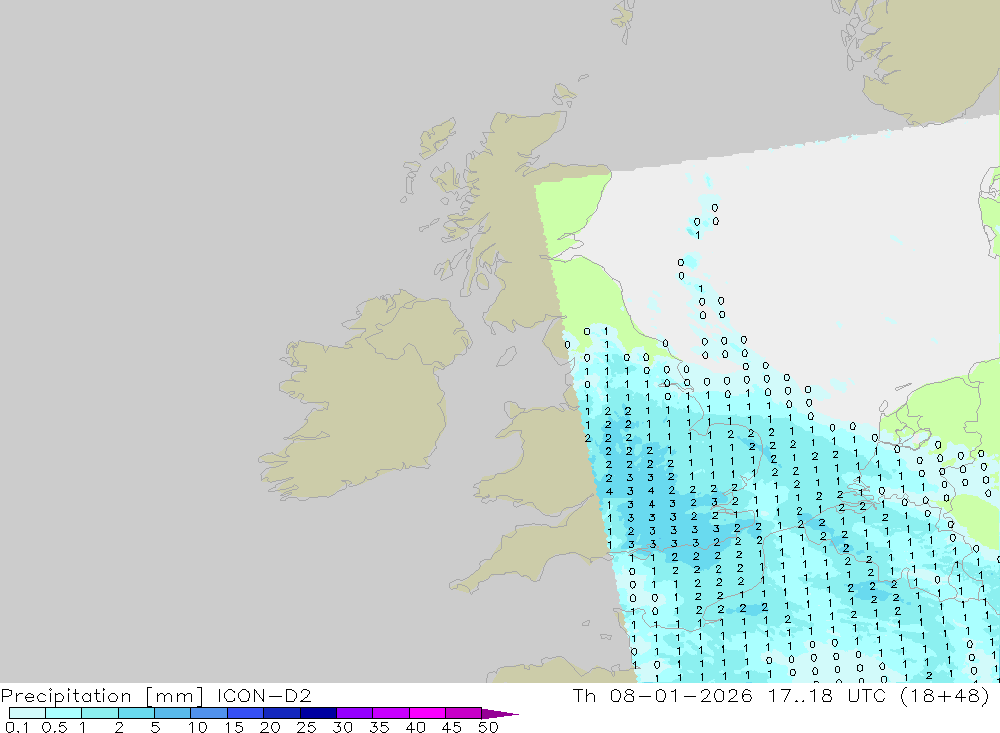Select the 1–2 mm legend color box
This screenshot has height=733, width=1000.
click(99, 713)
